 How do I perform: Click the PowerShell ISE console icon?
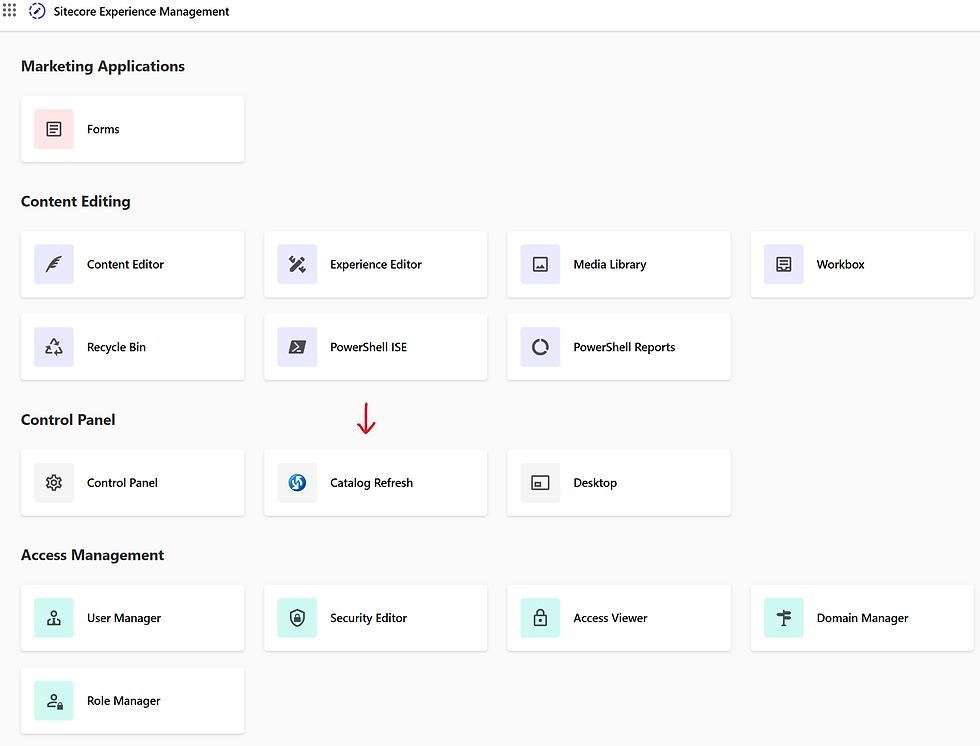pos(297,347)
